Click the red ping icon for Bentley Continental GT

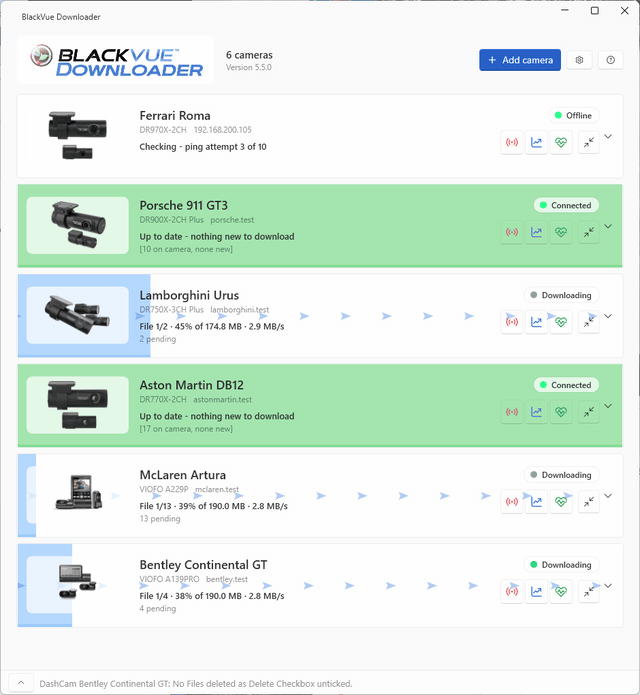click(x=512, y=592)
